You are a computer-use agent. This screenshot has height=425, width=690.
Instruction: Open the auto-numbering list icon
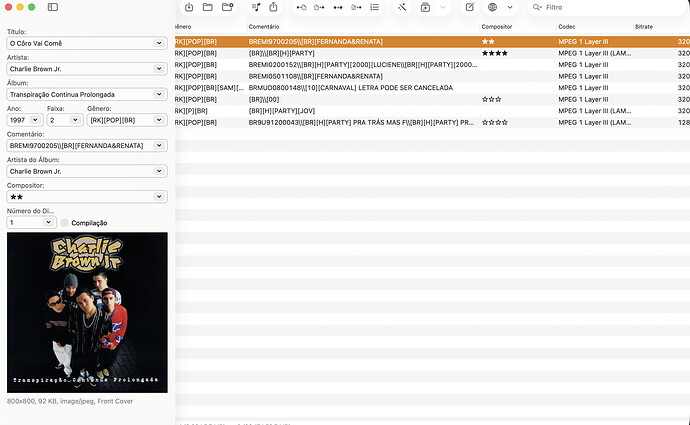[374, 7]
